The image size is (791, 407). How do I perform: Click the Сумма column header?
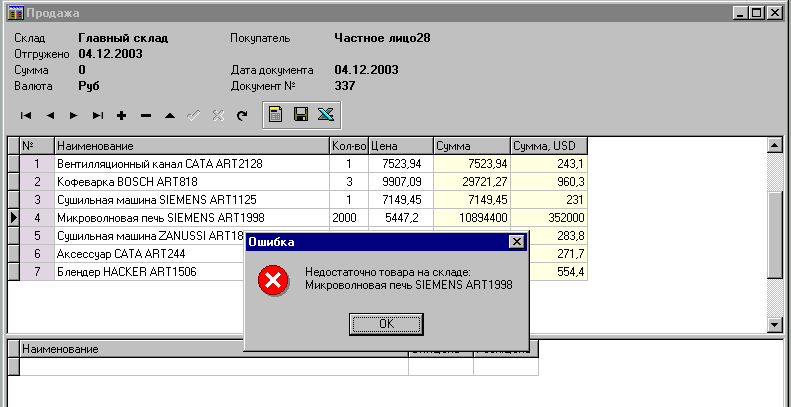pyautogui.click(x=472, y=146)
